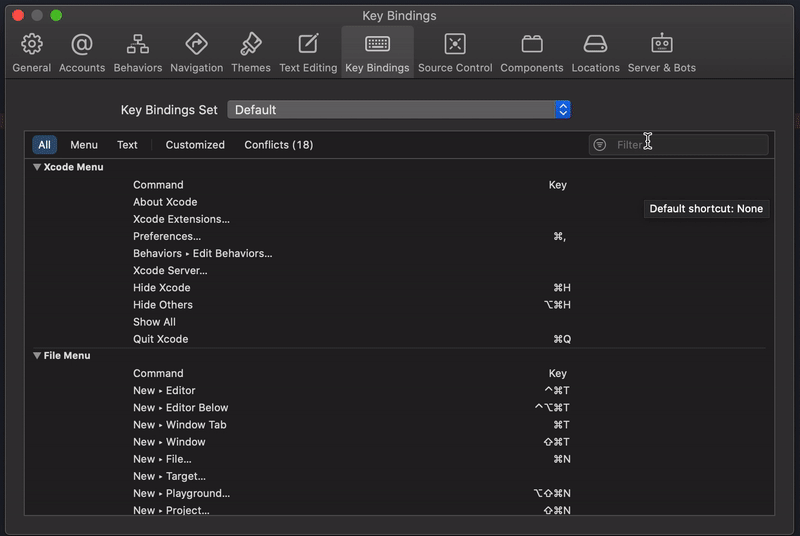Open the Source Control preferences pane
This screenshot has height=536, width=800.
pos(455,53)
